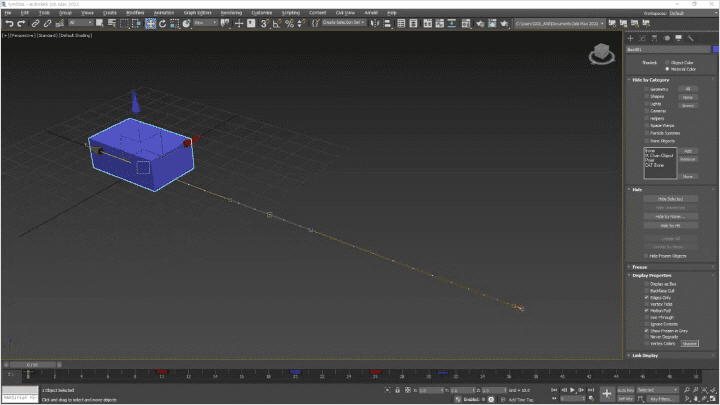Click the Auto Key button
This screenshot has width=720, height=405.
pos(625,390)
